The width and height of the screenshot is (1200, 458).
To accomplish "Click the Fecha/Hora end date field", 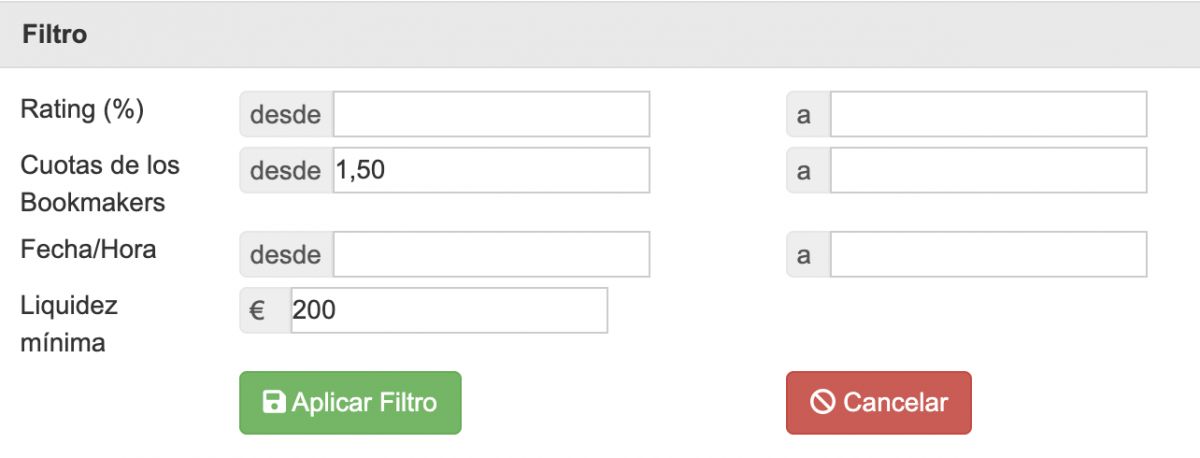I will pos(988,254).
